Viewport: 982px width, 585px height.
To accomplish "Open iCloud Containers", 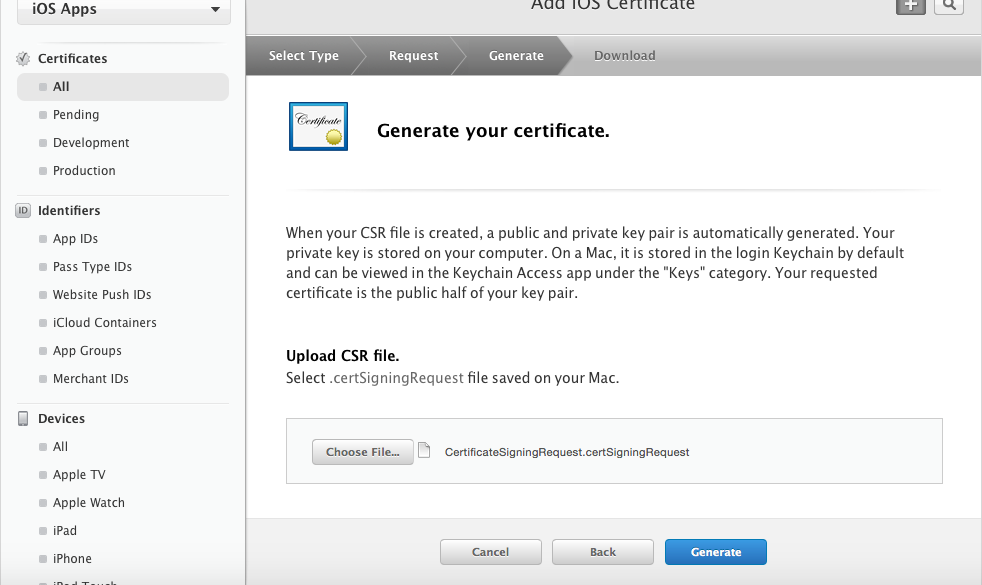I will pyautogui.click(x=105, y=323).
